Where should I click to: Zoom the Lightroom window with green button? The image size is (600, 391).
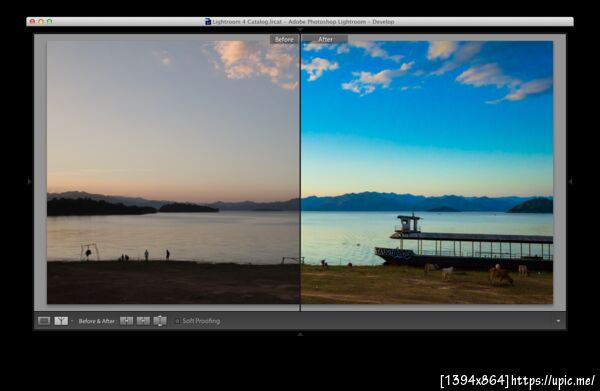[49, 21]
